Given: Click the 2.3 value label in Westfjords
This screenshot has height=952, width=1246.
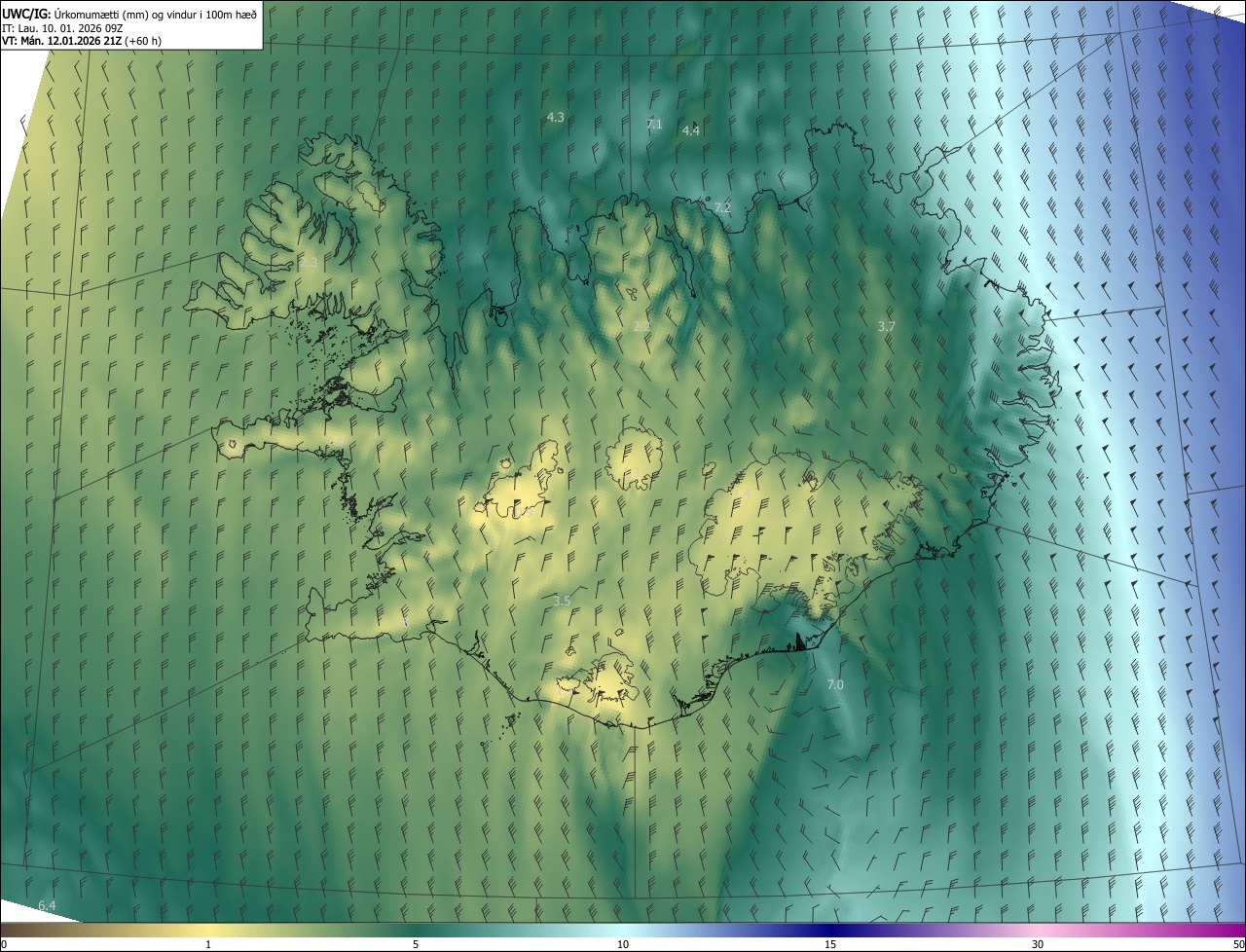Looking at the screenshot, I should tap(309, 263).
